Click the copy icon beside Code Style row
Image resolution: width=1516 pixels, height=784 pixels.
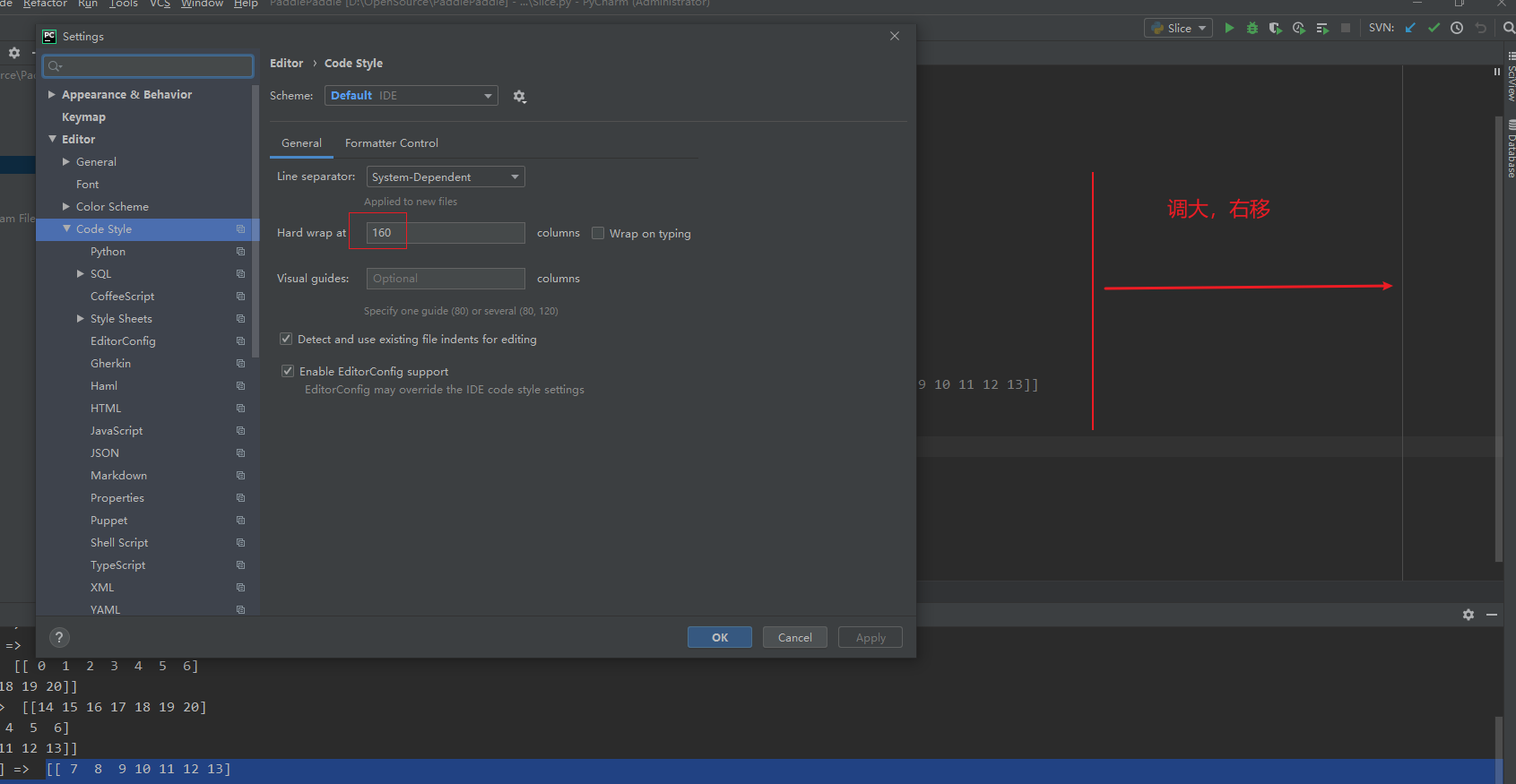tap(240, 229)
